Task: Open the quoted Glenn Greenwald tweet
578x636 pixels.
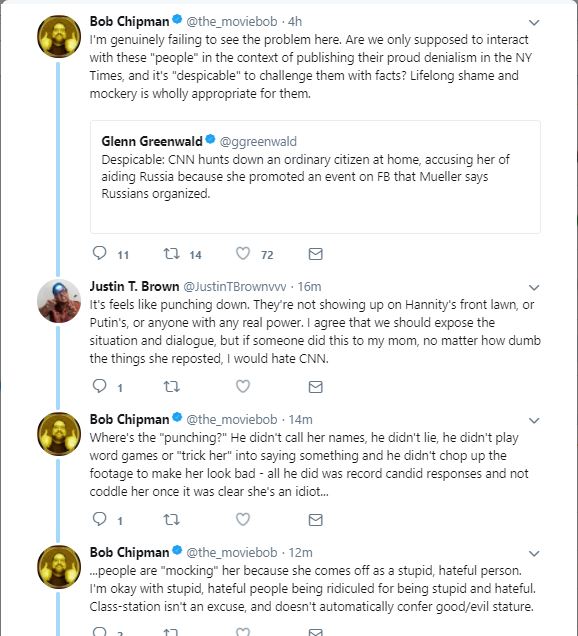Action: (x=315, y=176)
